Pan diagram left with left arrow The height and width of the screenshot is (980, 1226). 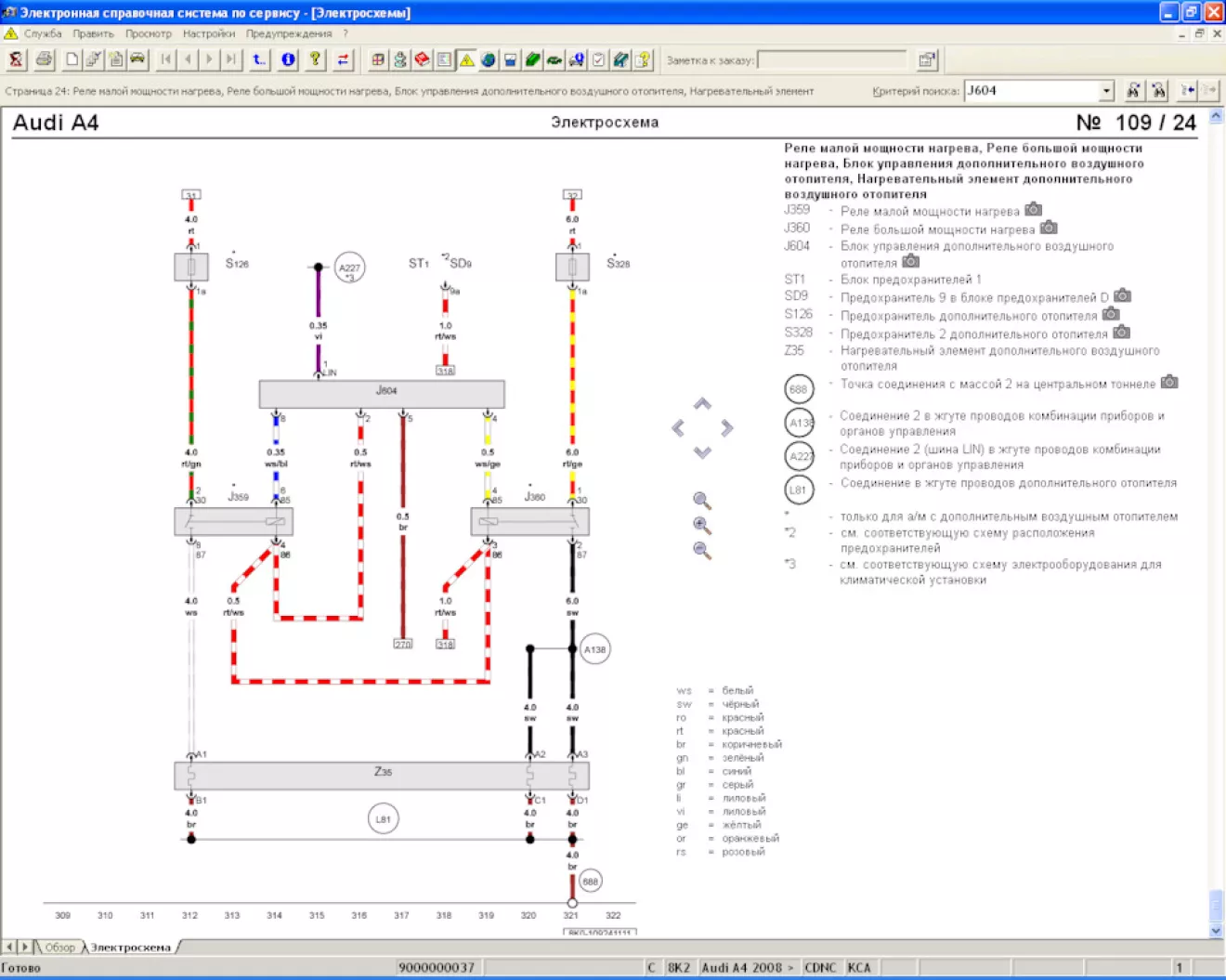tap(678, 427)
